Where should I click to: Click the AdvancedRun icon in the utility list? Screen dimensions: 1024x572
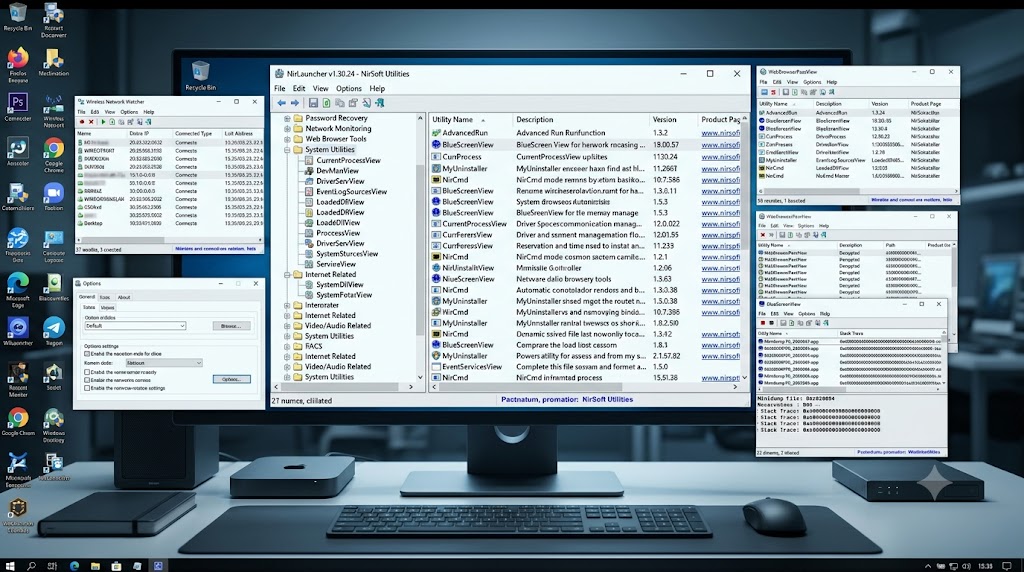[x=436, y=133]
